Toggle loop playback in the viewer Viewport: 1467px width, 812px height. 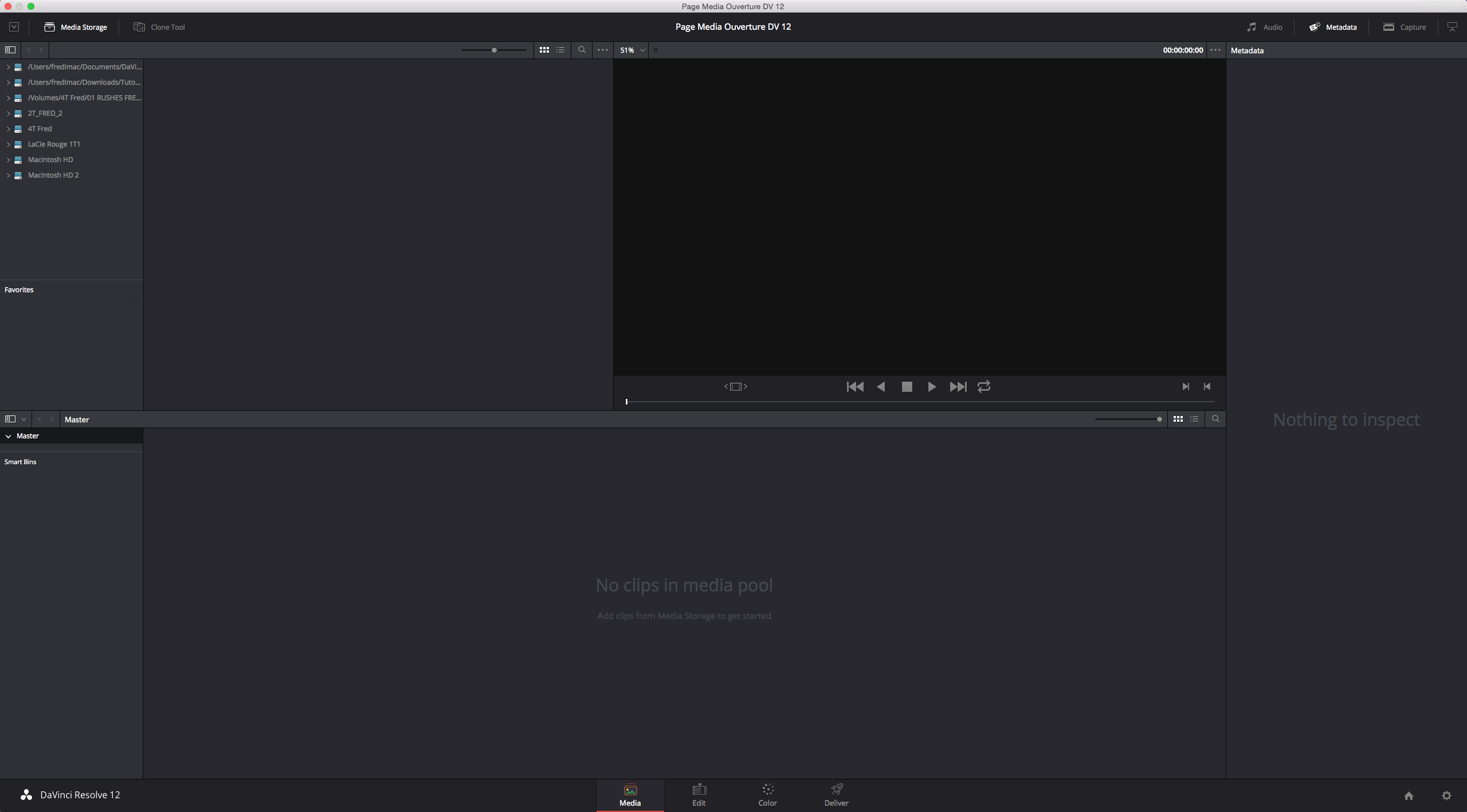[983, 387]
